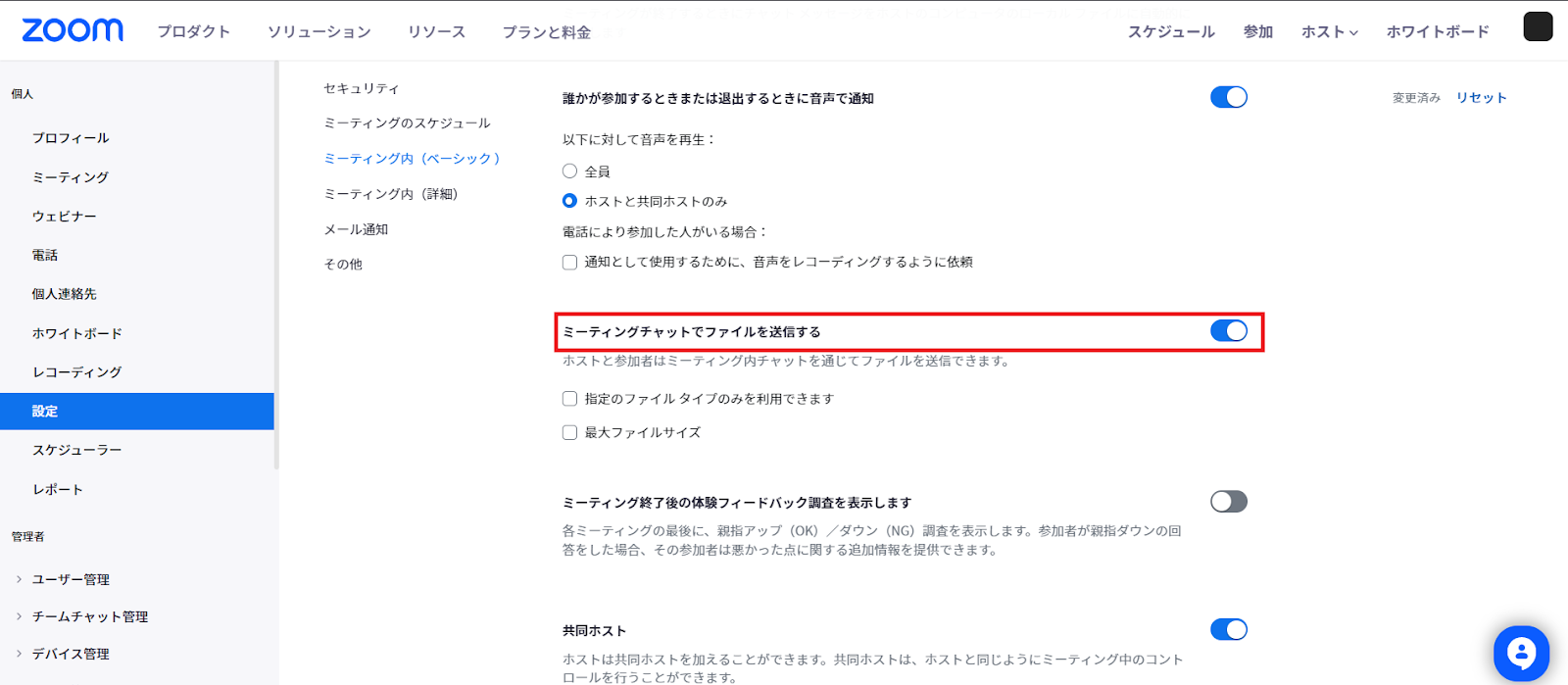This screenshot has height=685, width=1568.
Task: Click the Zoom logo
Action: [73, 30]
